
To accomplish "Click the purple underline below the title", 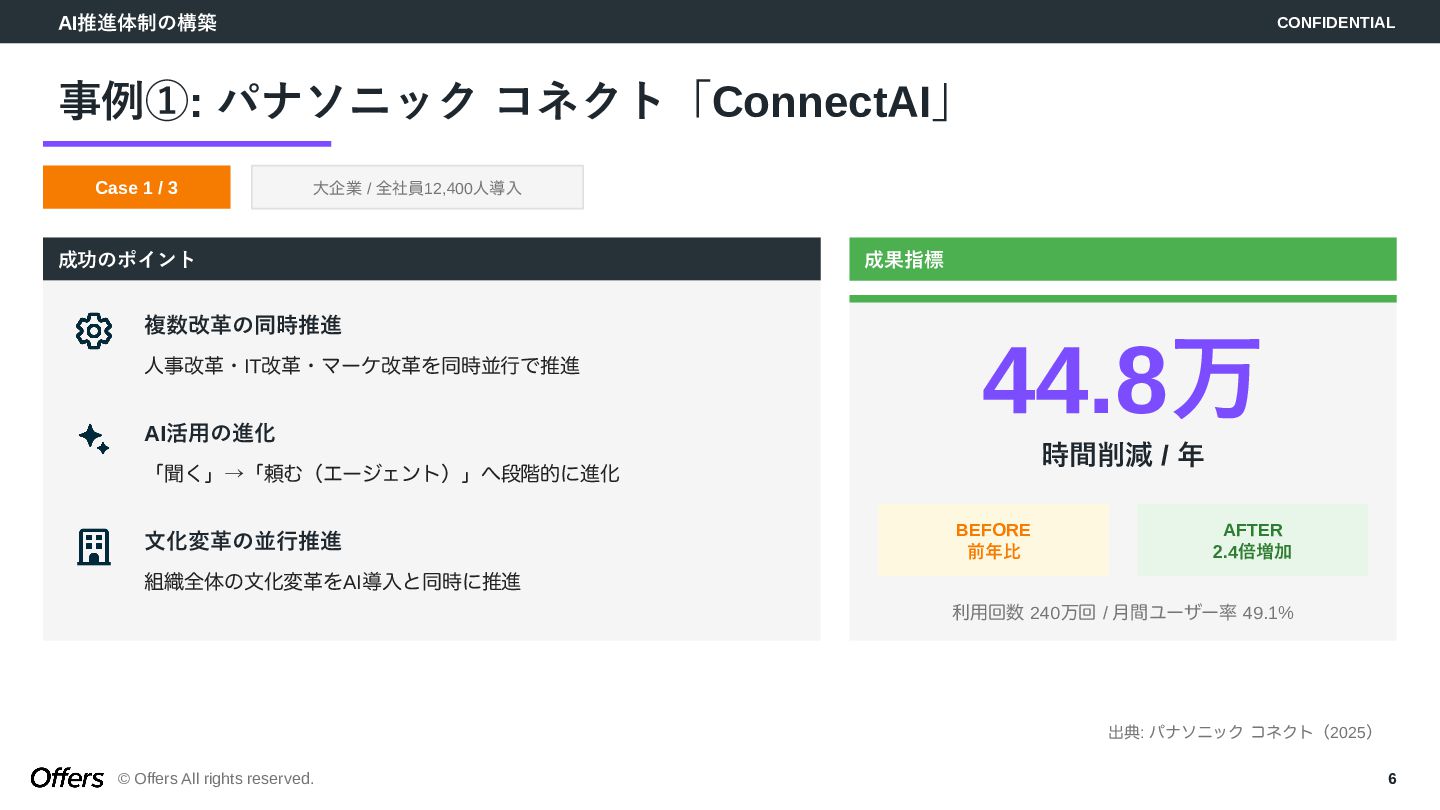I will [187, 144].
